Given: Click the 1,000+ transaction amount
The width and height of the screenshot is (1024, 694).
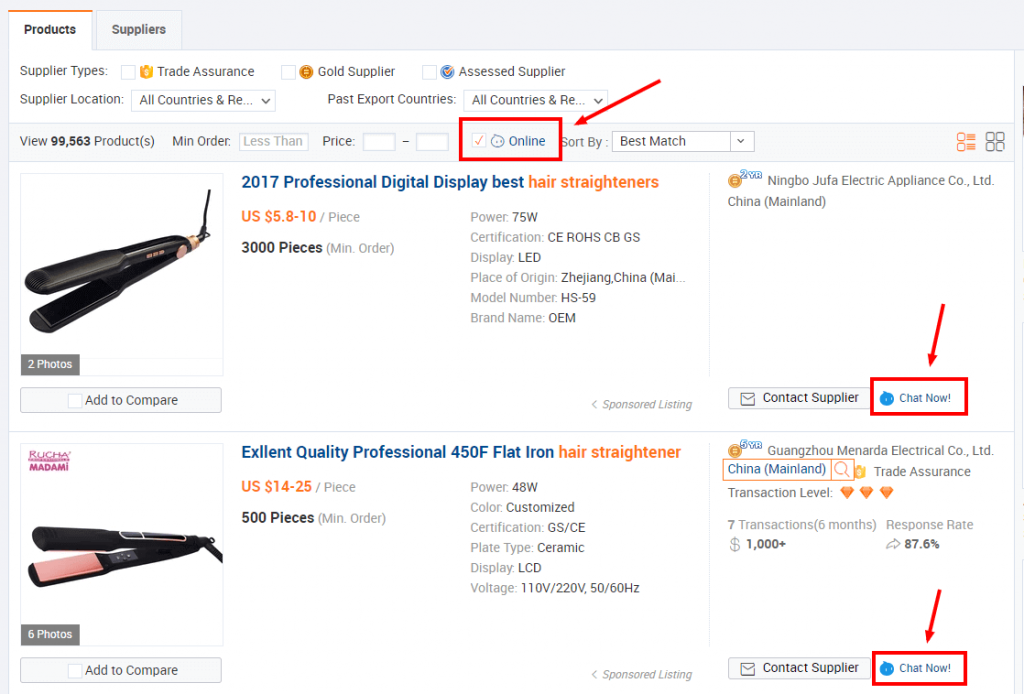Looking at the screenshot, I should coord(765,544).
